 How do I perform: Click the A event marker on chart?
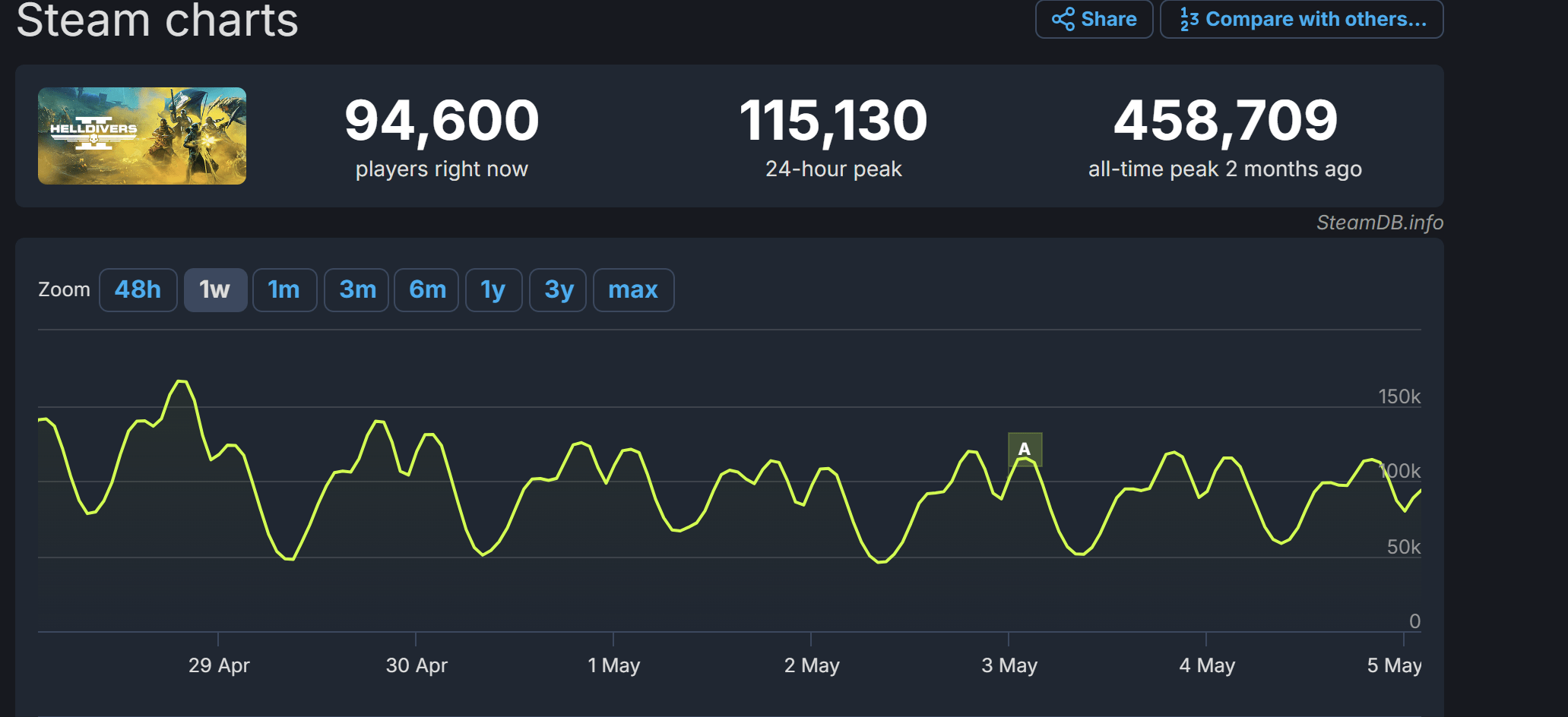click(x=1025, y=450)
